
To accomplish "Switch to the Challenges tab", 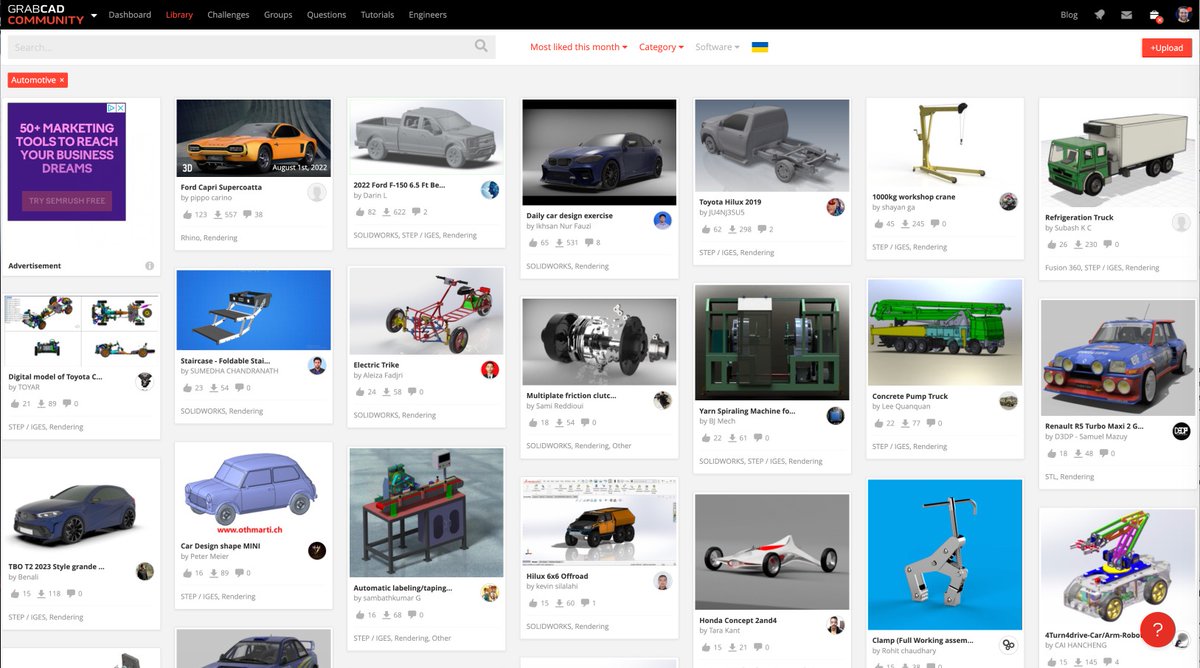I will click(228, 15).
